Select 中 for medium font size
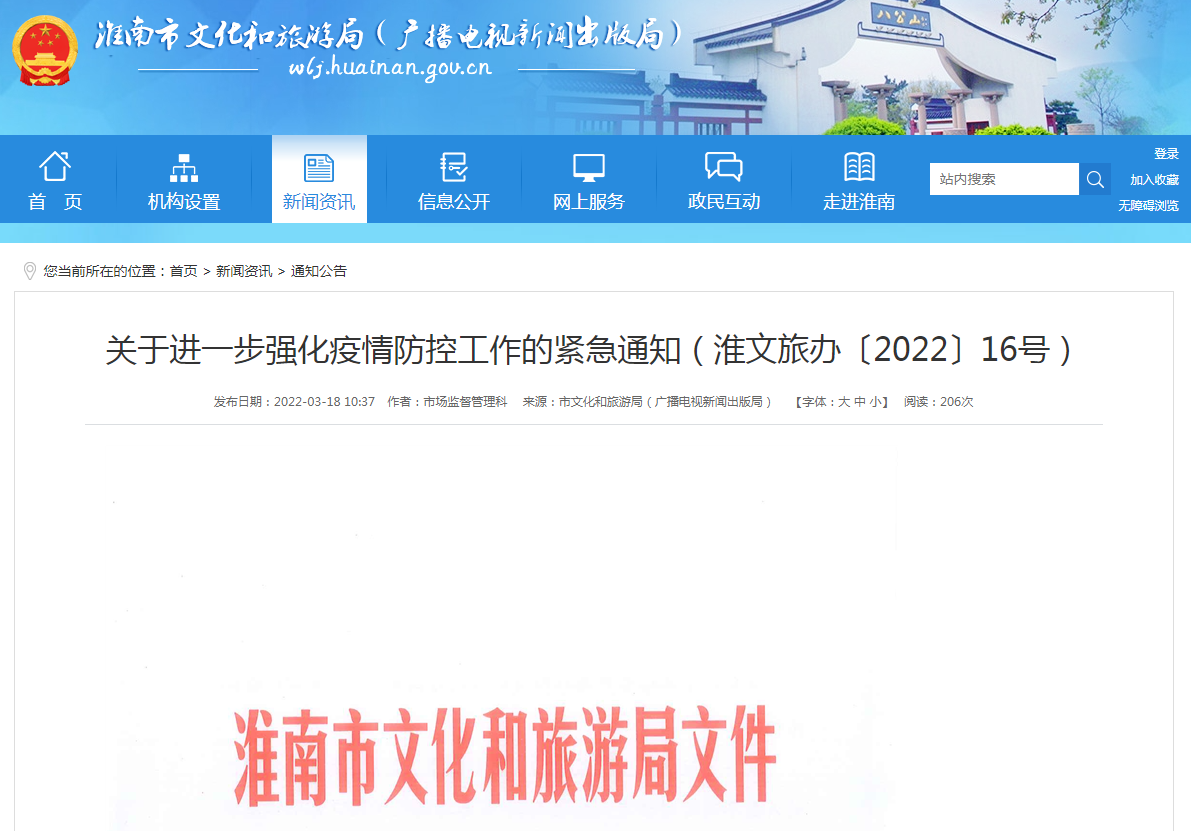 857,403
